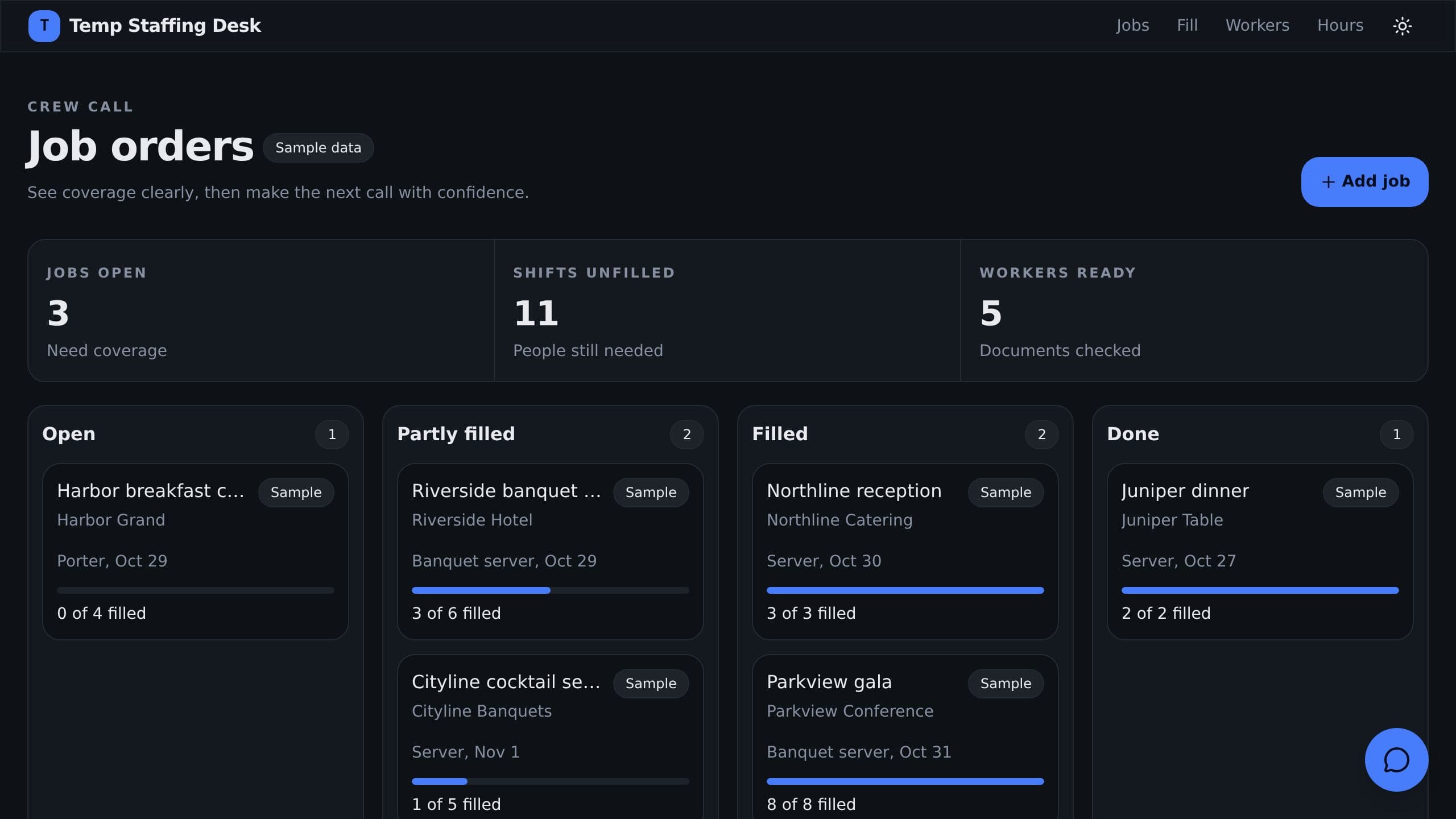Open the Riverside banquet job card

(x=550, y=552)
